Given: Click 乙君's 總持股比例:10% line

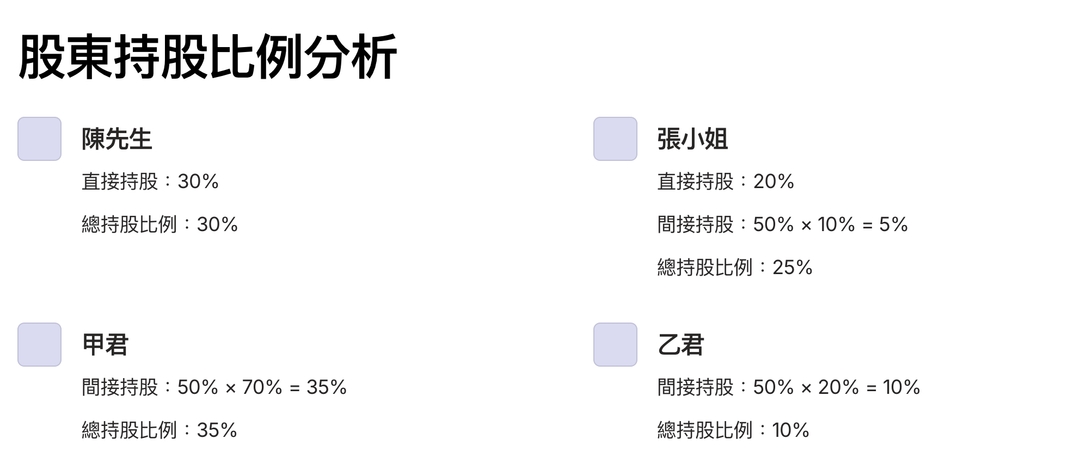Looking at the screenshot, I should tap(734, 431).
